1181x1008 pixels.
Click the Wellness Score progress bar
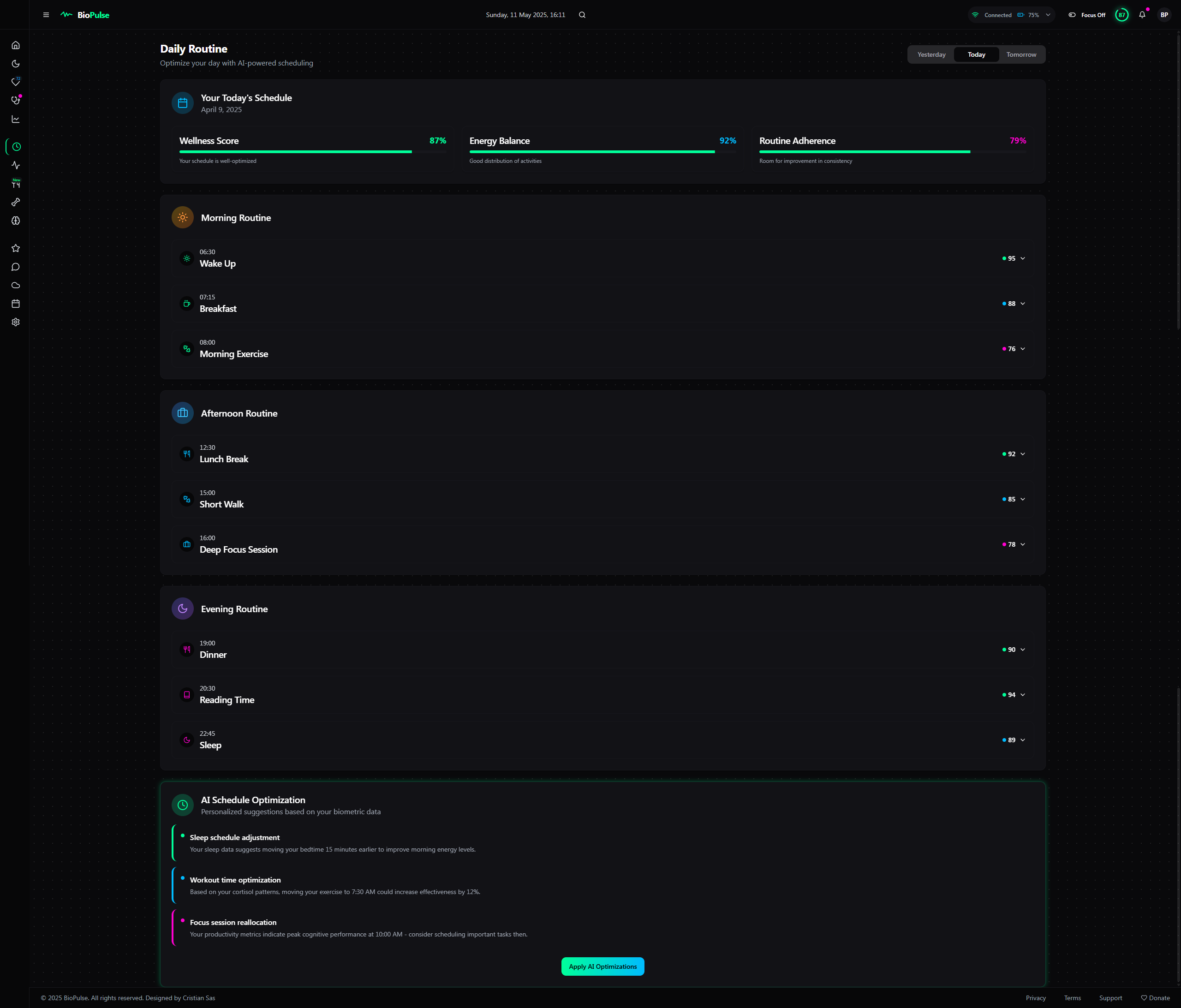pos(312,152)
